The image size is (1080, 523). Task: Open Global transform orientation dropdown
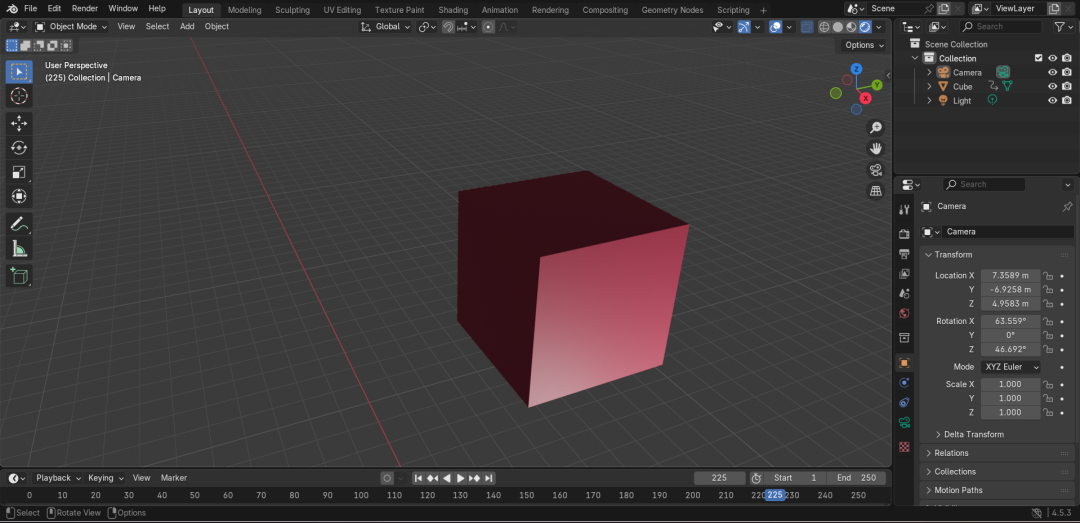click(x=386, y=27)
